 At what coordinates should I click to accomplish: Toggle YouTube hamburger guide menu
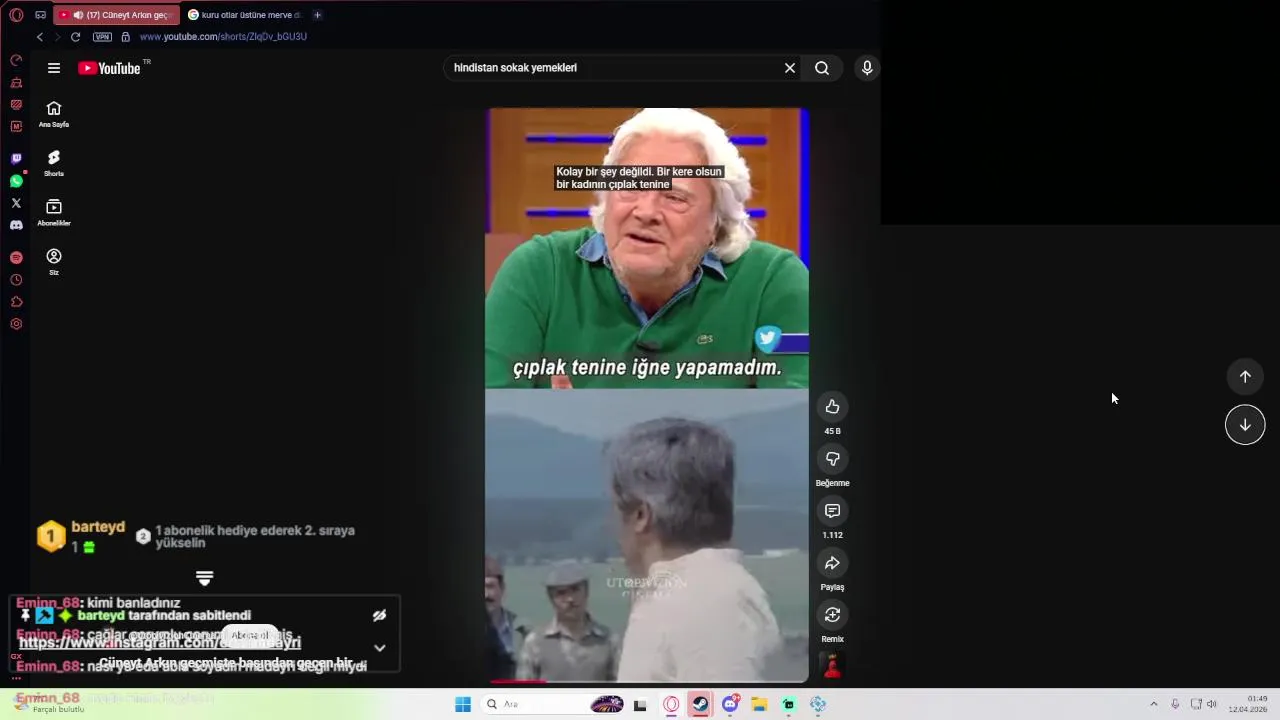tap(54, 68)
